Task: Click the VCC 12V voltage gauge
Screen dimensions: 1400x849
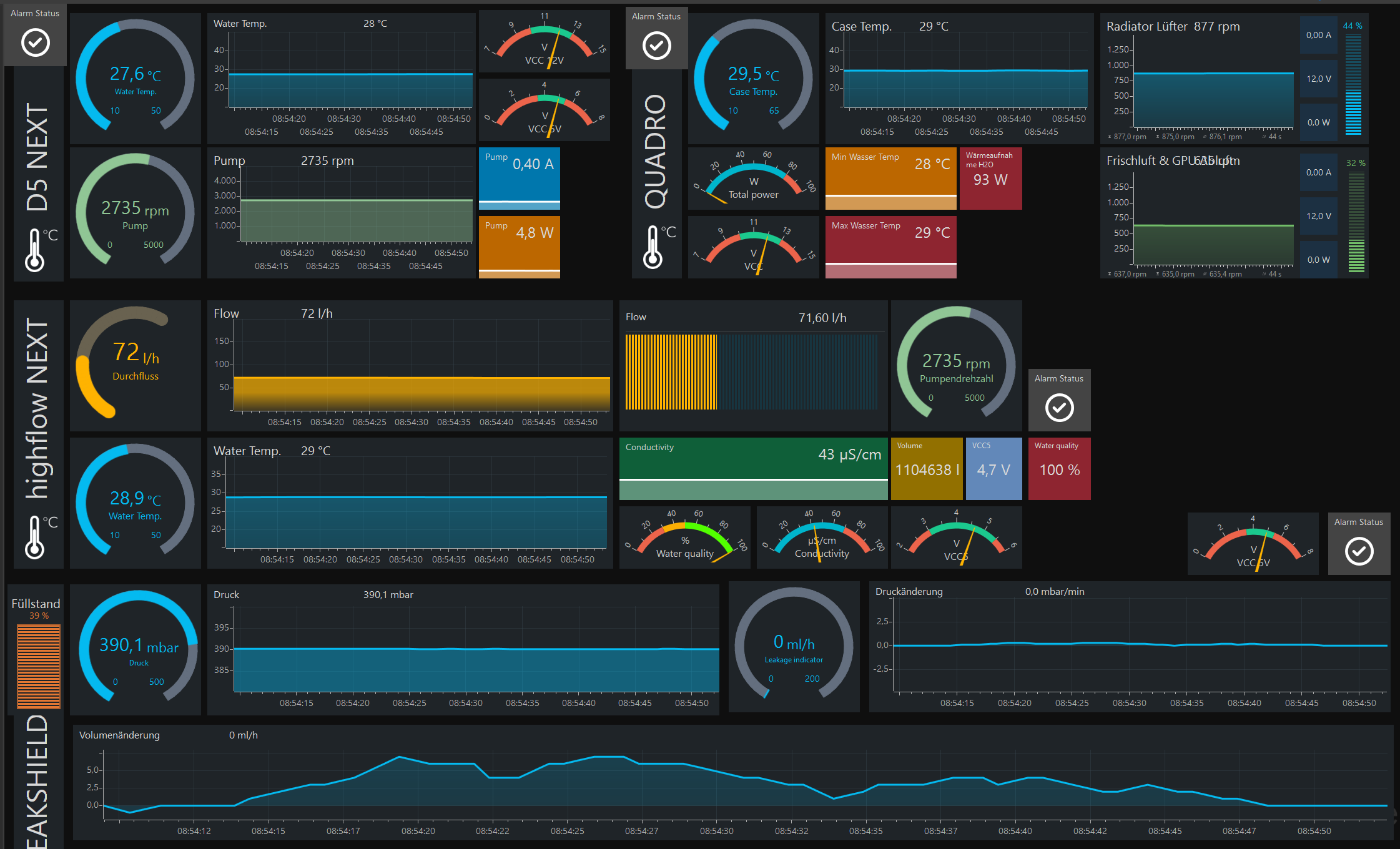Action: tap(544, 41)
